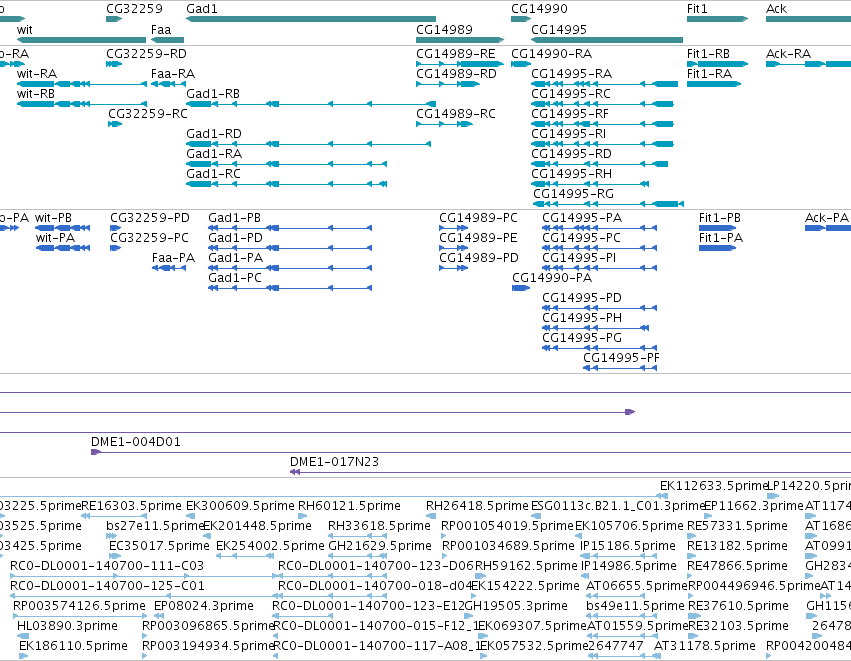Select transcript CG14989-RD
The height and width of the screenshot is (661, 851).
(x=448, y=84)
